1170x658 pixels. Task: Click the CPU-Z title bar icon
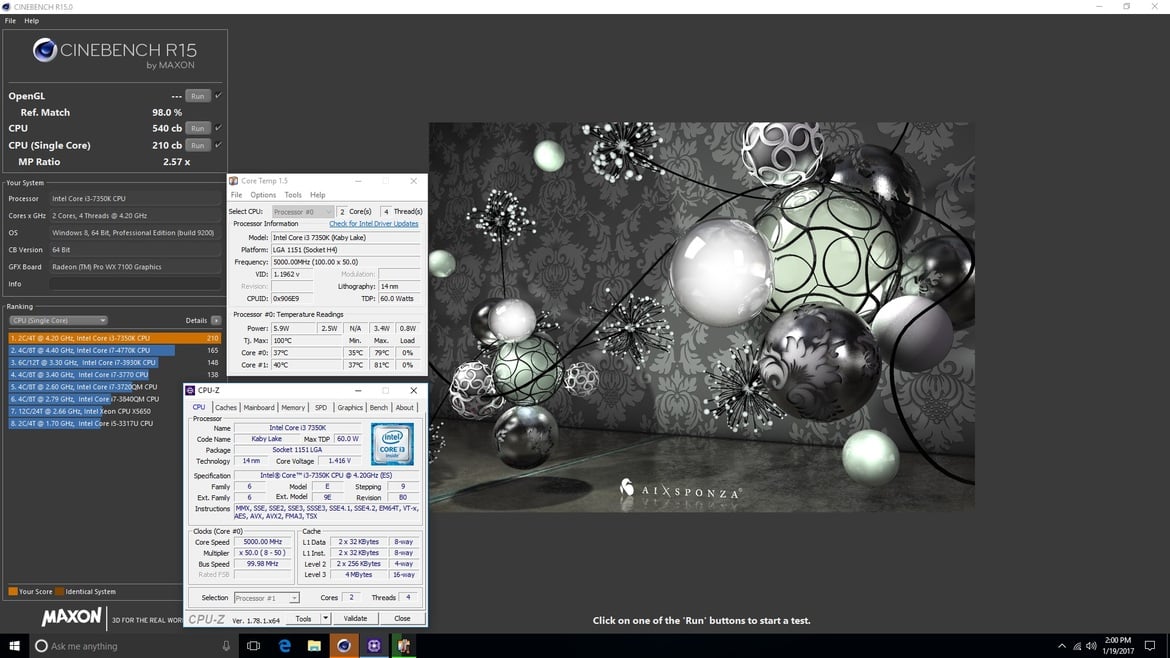190,391
